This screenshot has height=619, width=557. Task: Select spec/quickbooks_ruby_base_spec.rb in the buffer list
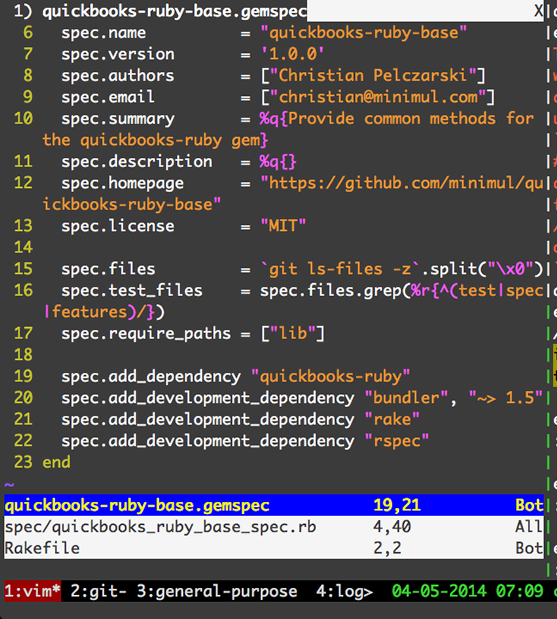(x=274, y=527)
